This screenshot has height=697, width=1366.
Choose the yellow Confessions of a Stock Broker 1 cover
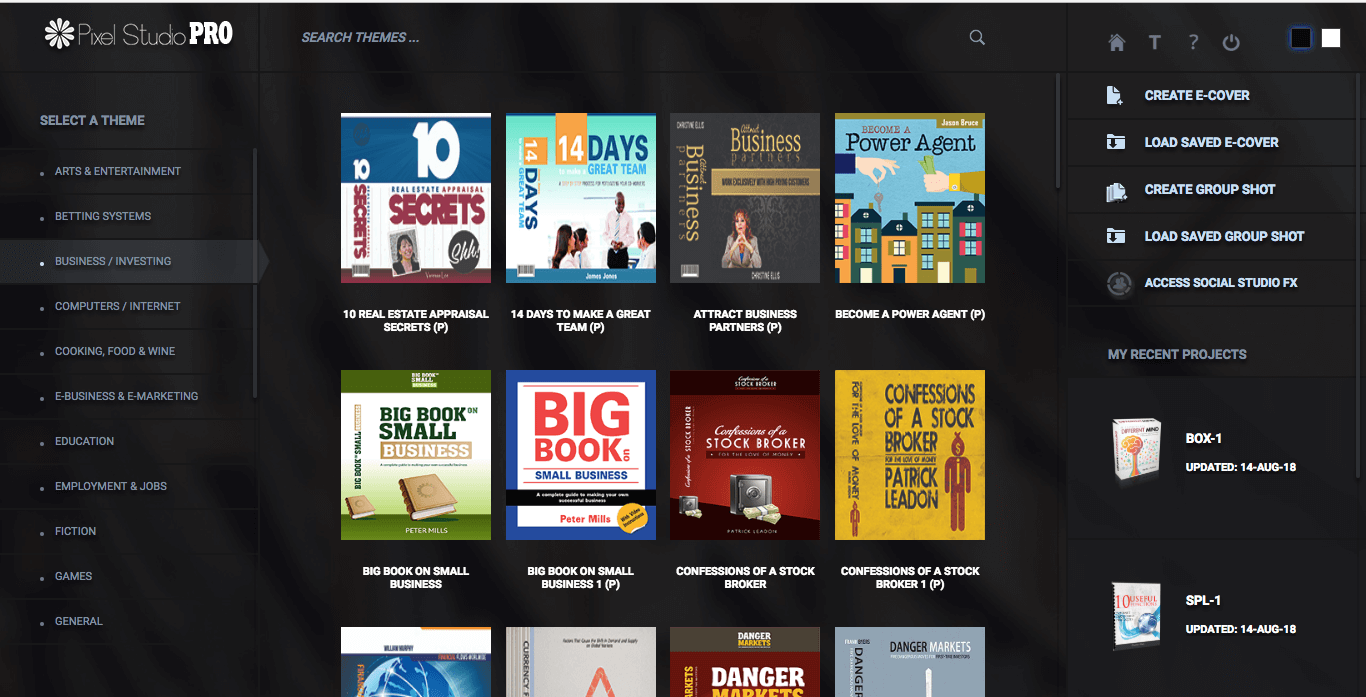click(910, 455)
